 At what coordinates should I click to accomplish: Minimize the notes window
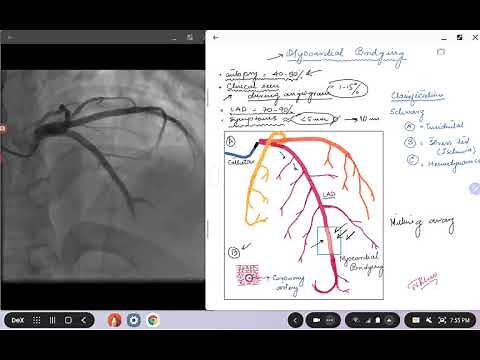tap(444, 38)
